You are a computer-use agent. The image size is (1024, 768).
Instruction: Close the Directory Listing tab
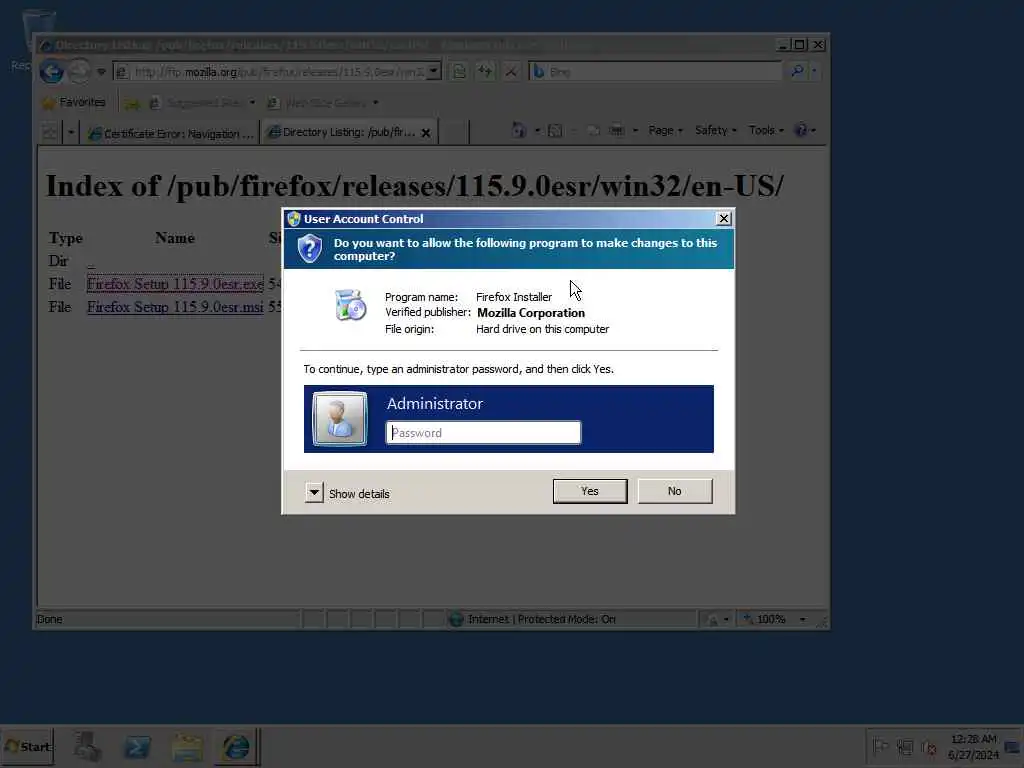point(426,133)
